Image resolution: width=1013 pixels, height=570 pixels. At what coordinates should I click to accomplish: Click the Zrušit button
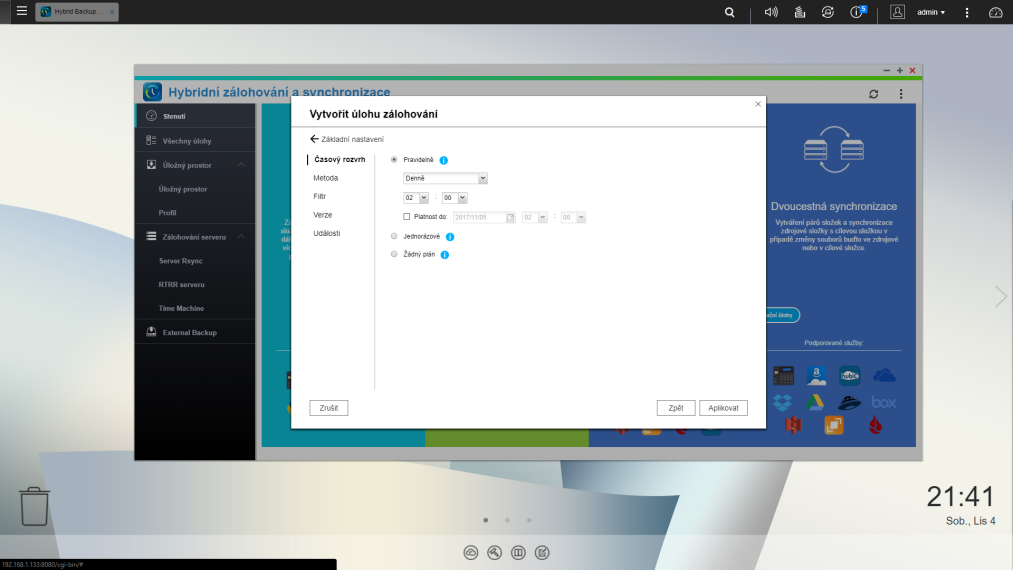[x=329, y=408]
